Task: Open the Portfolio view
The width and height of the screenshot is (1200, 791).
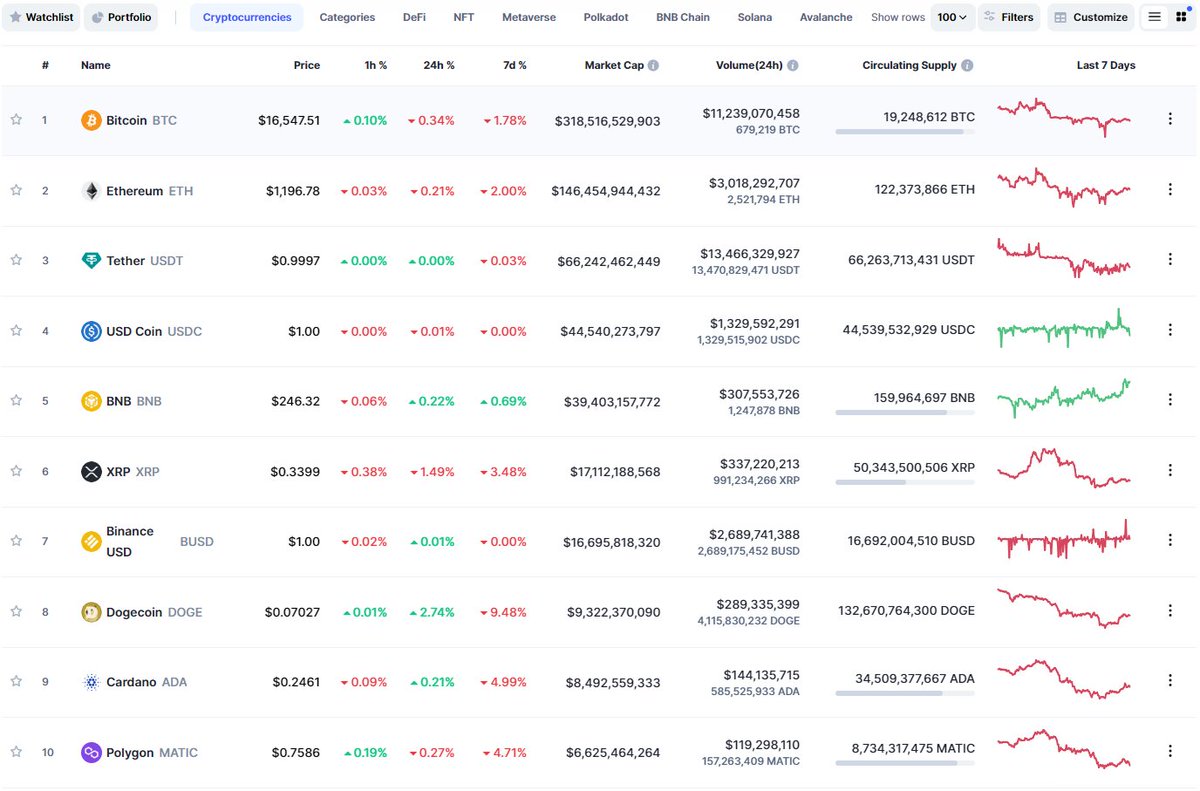Action: click(120, 16)
